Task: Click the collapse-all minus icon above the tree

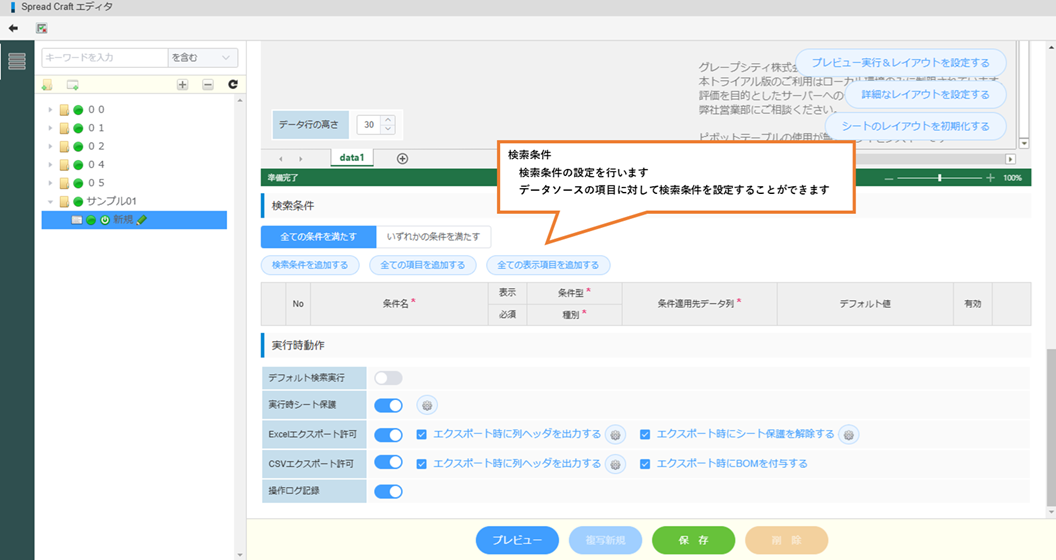Action: pyautogui.click(x=208, y=85)
